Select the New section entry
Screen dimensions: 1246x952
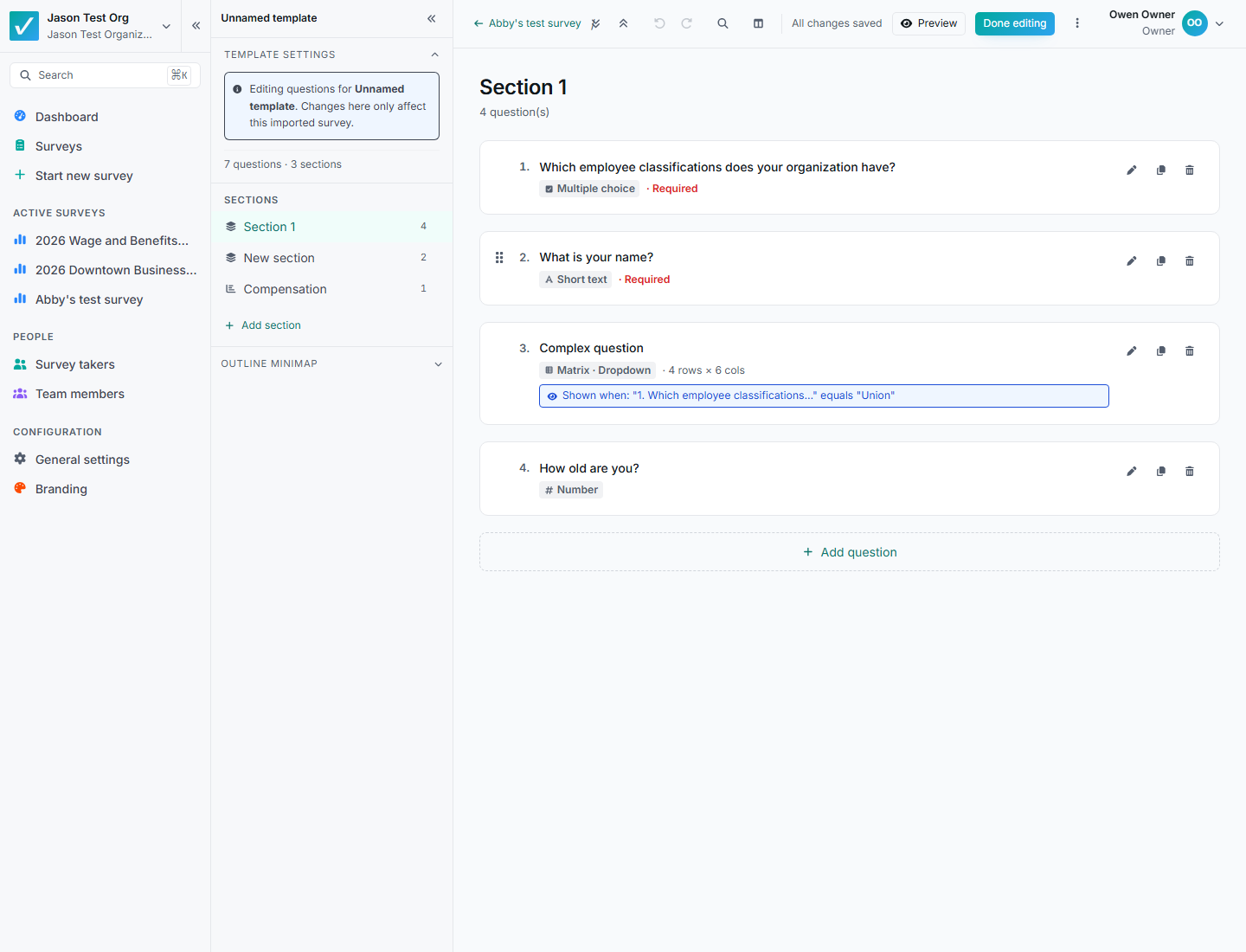coord(331,258)
